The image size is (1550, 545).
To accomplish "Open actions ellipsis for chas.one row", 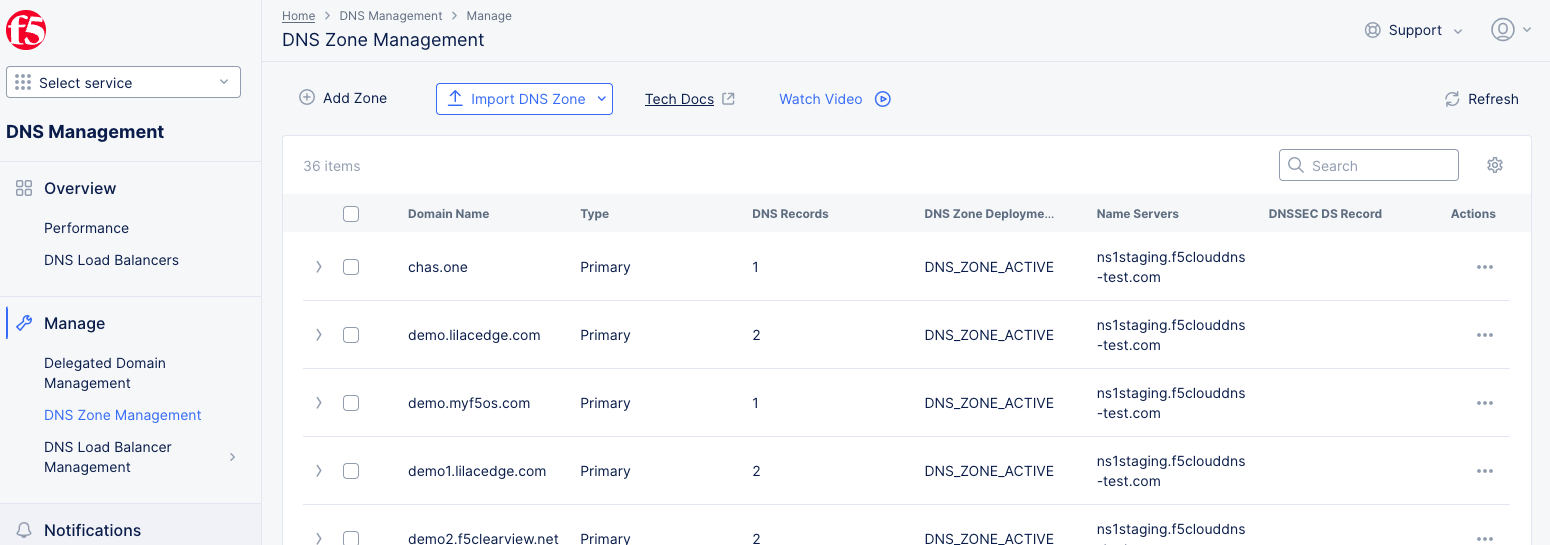I will coord(1484,267).
